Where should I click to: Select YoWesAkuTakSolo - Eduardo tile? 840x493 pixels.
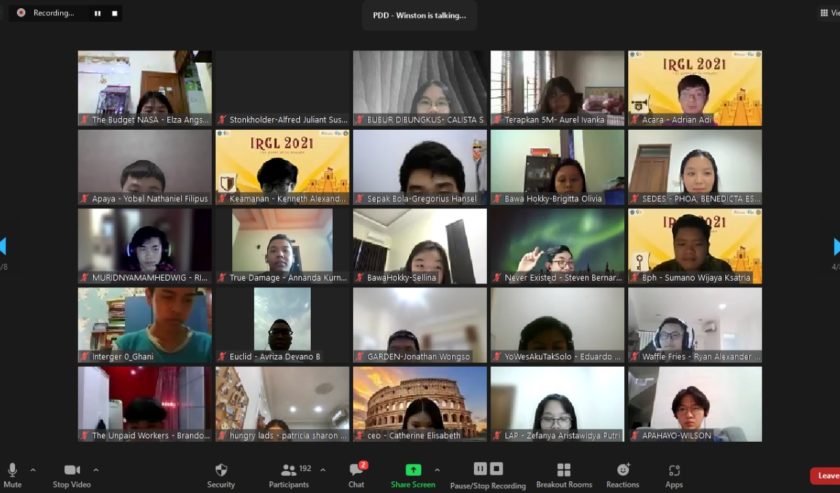(557, 325)
